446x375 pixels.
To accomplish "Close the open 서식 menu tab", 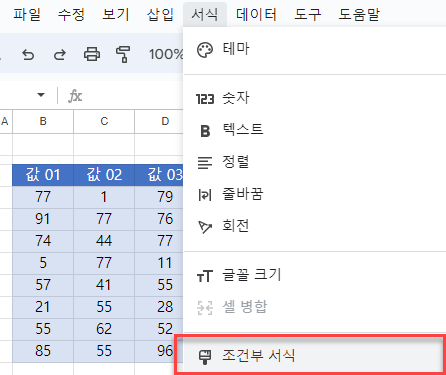I will [205, 14].
